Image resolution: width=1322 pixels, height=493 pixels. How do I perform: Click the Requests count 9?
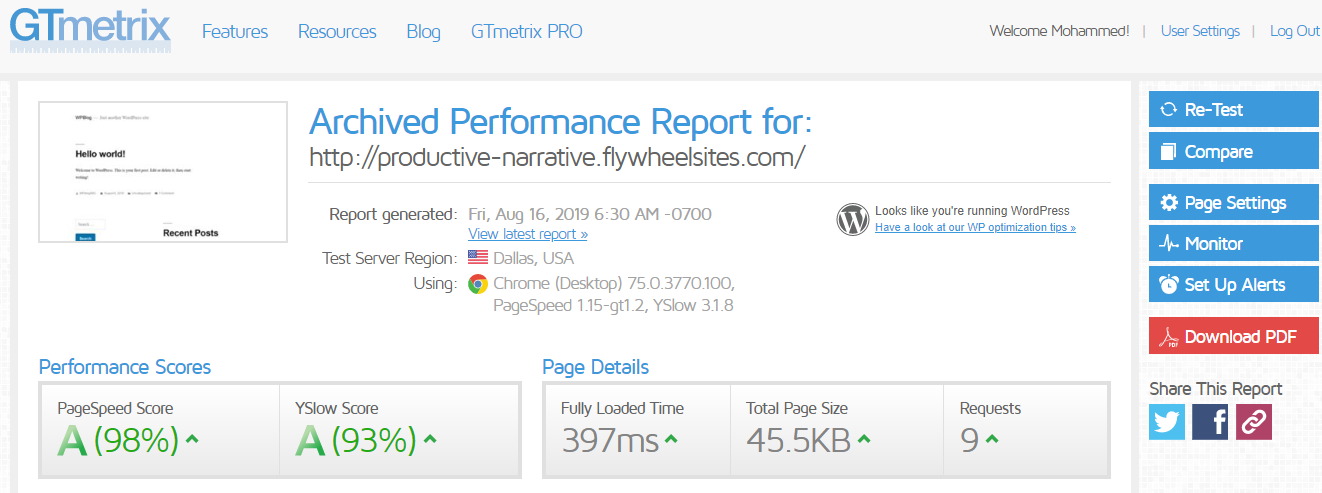point(969,440)
